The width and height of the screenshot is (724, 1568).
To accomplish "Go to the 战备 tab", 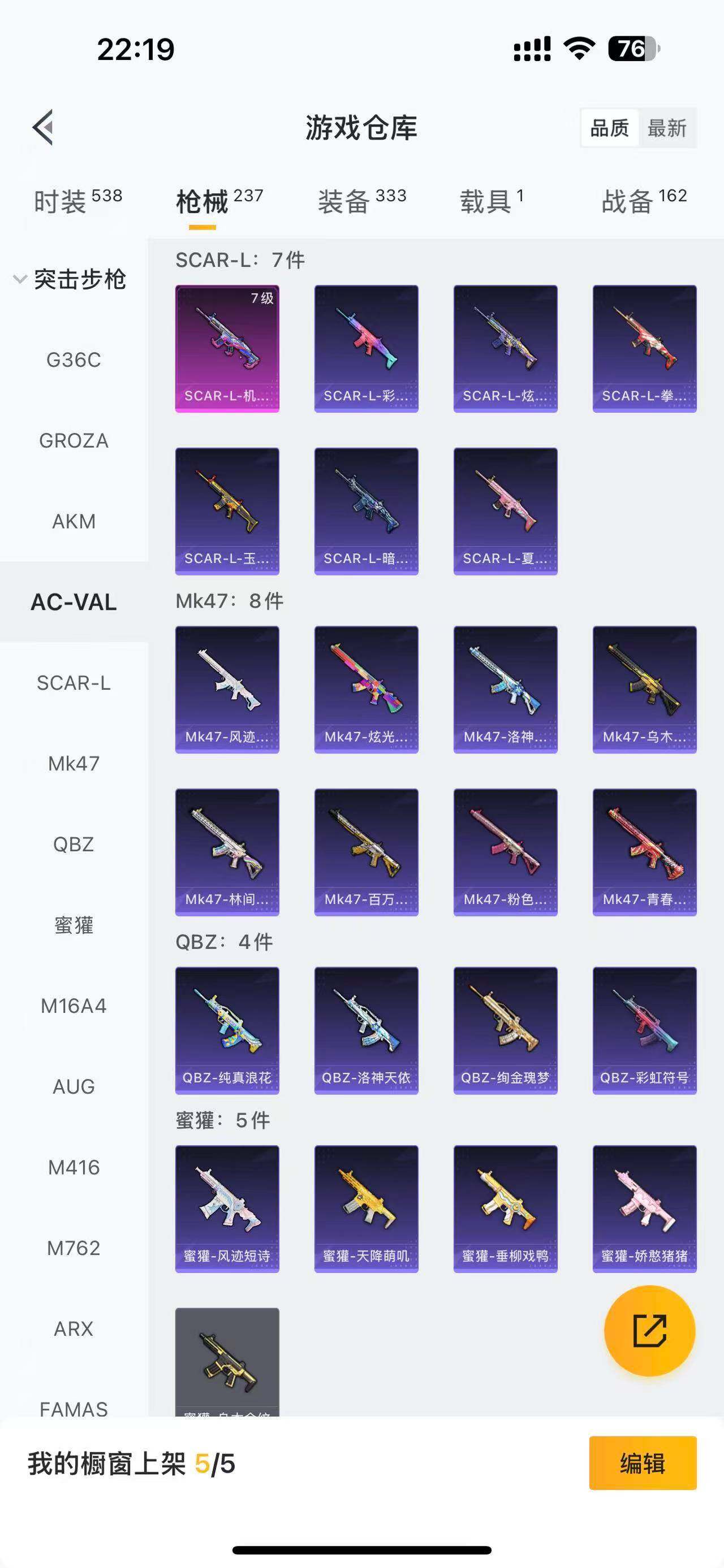I will 644,201.
